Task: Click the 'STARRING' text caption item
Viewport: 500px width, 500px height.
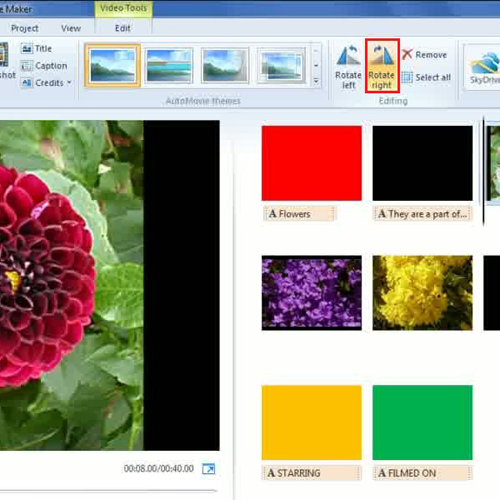Action: click(312, 473)
